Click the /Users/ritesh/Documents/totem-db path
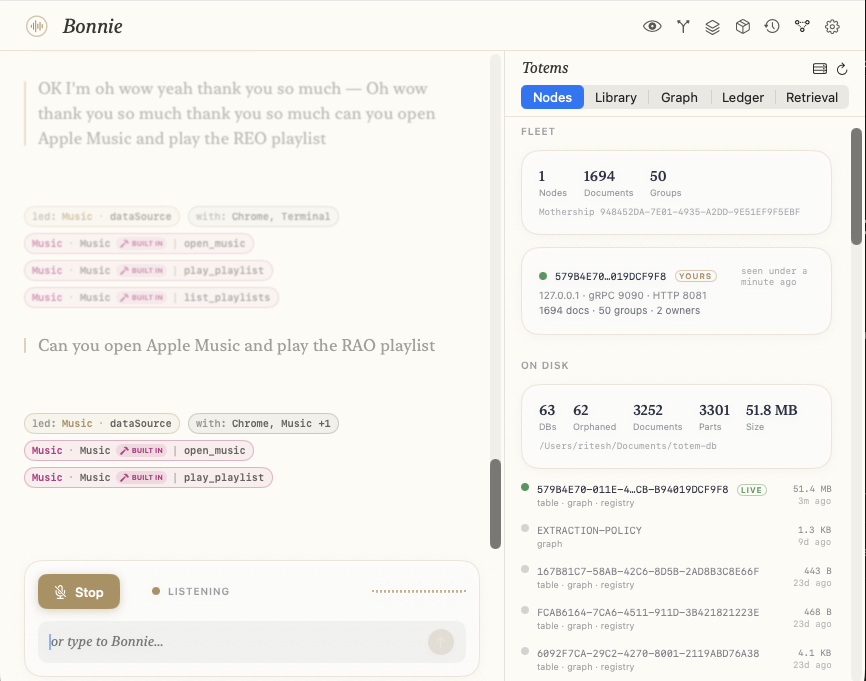This screenshot has width=866, height=681. [627, 446]
